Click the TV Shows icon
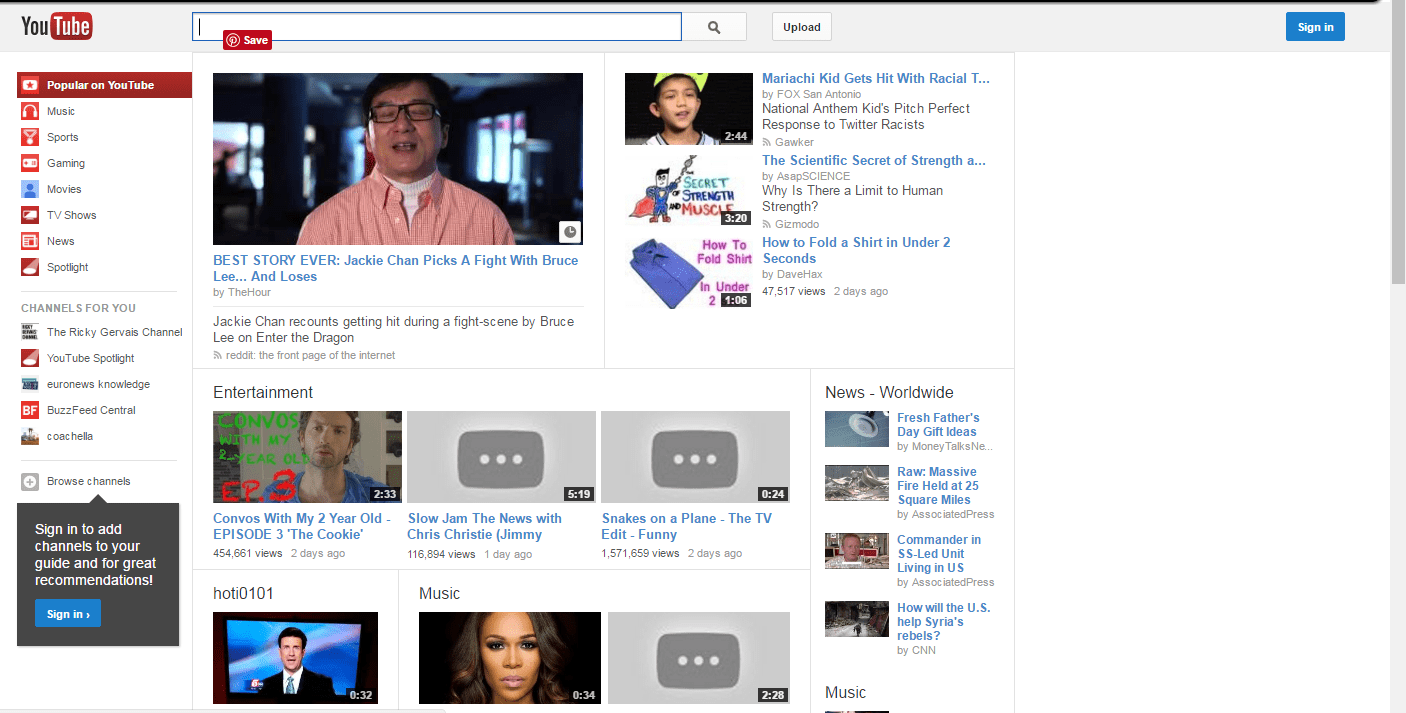Viewport: 1406px width, 713px height. tap(30, 215)
